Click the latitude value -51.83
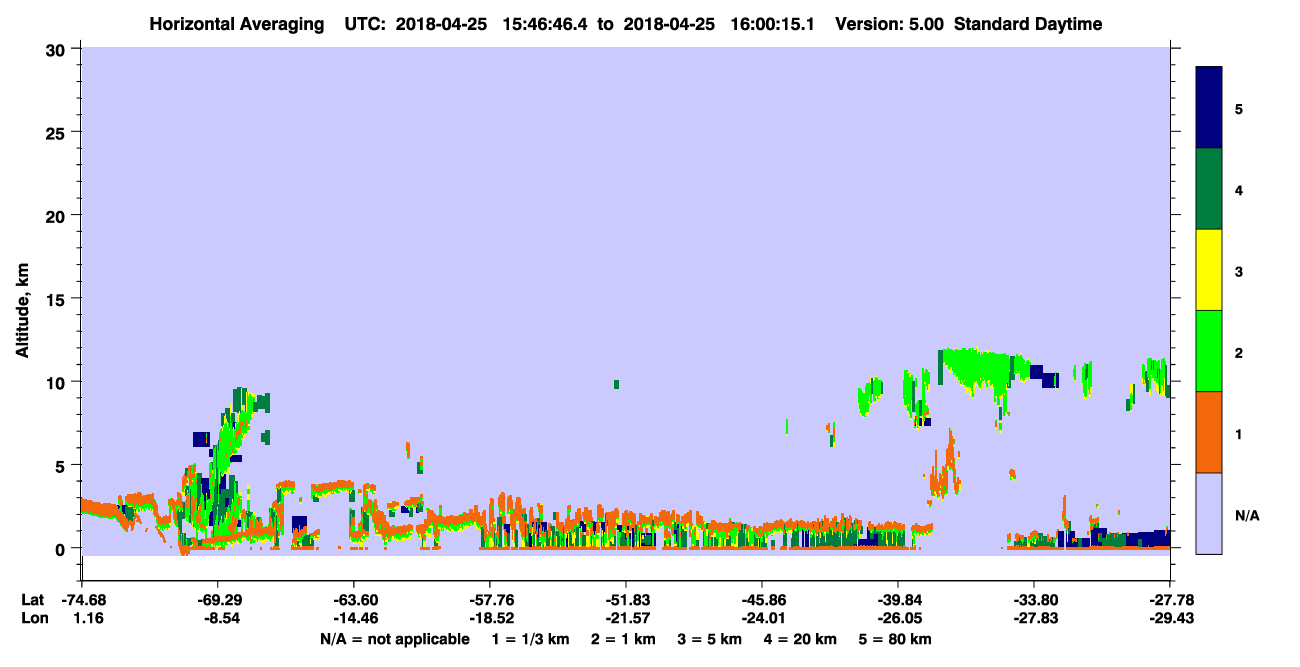The width and height of the screenshot is (1300, 667). 626,600
